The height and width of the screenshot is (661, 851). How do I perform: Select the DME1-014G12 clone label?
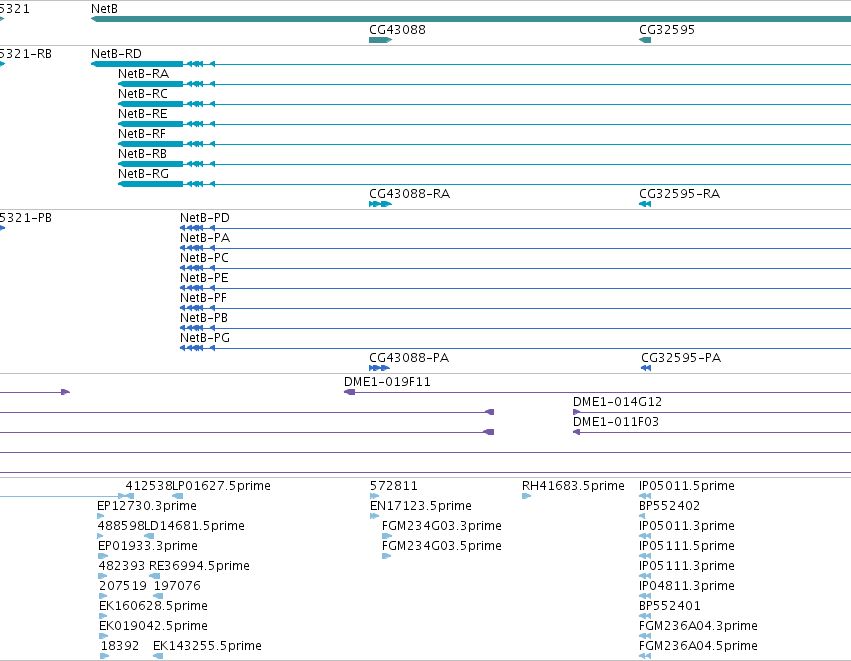point(618,402)
